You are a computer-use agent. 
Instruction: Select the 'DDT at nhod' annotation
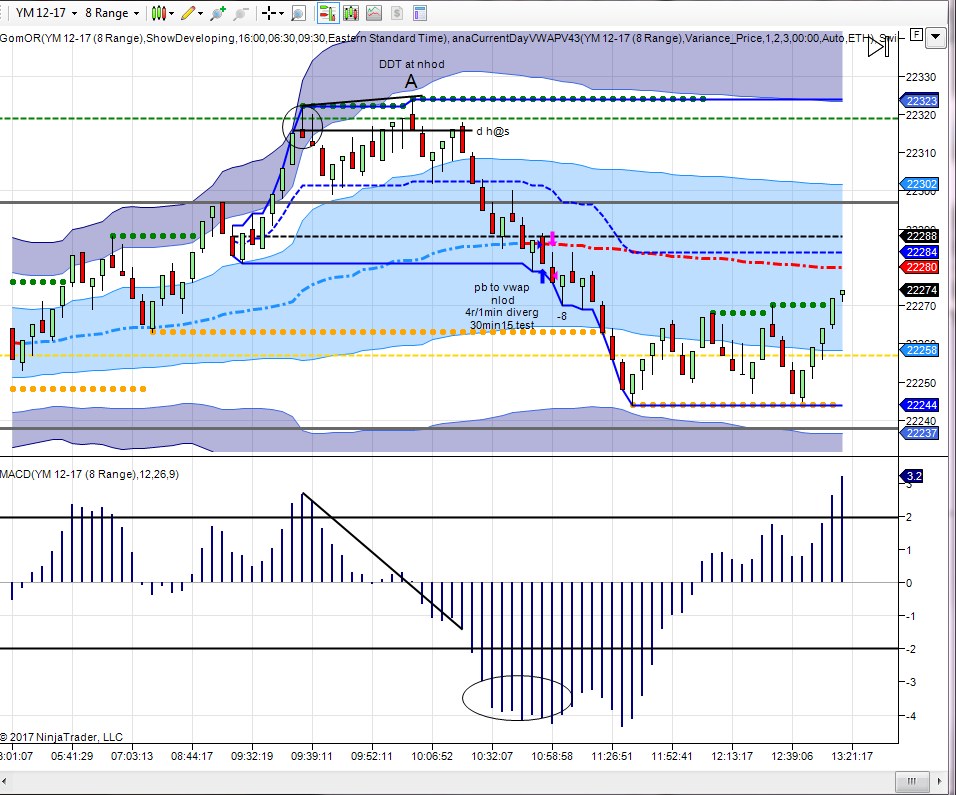pyautogui.click(x=412, y=64)
